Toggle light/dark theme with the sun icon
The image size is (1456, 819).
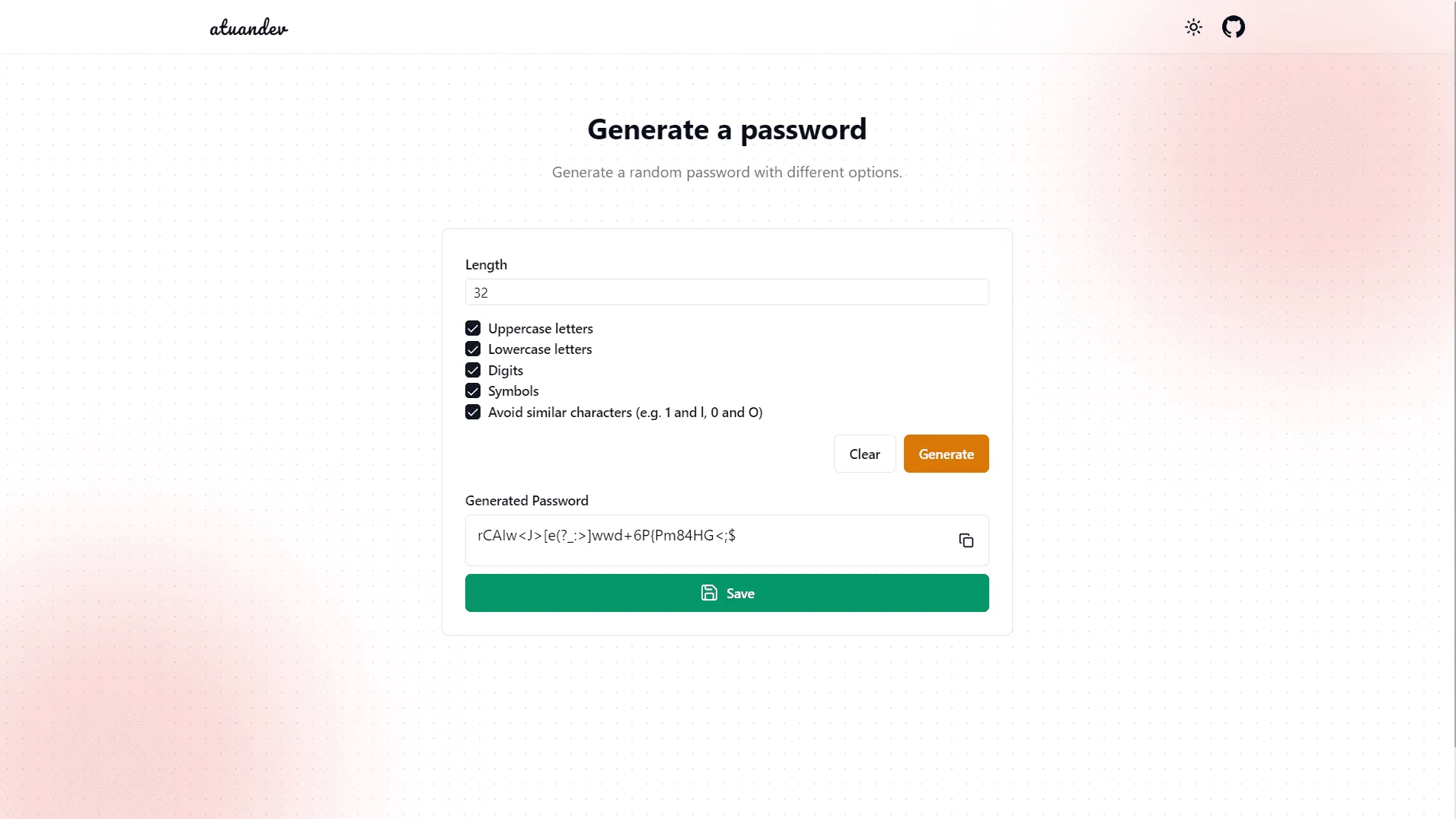(1193, 27)
